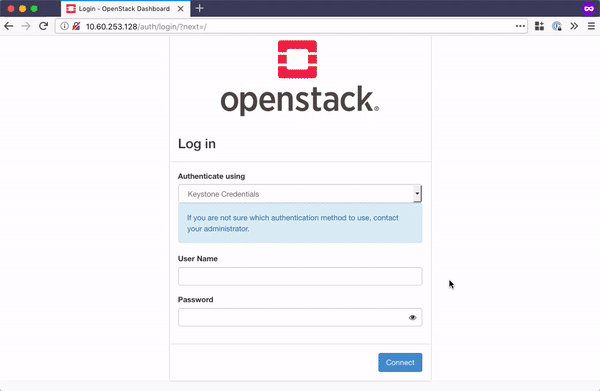
Task: Click the authentication method help message
Action: coord(300,223)
